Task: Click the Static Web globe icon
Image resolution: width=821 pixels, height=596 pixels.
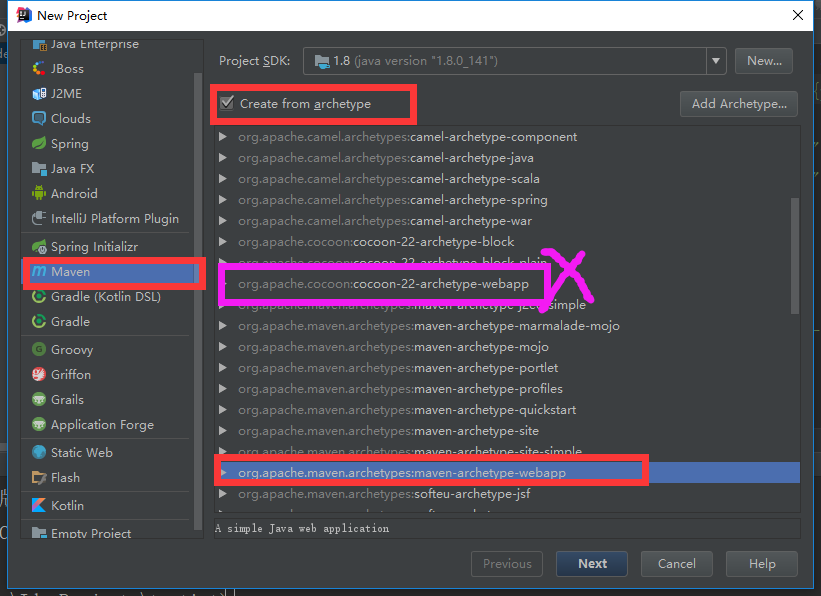Action: tap(39, 452)
